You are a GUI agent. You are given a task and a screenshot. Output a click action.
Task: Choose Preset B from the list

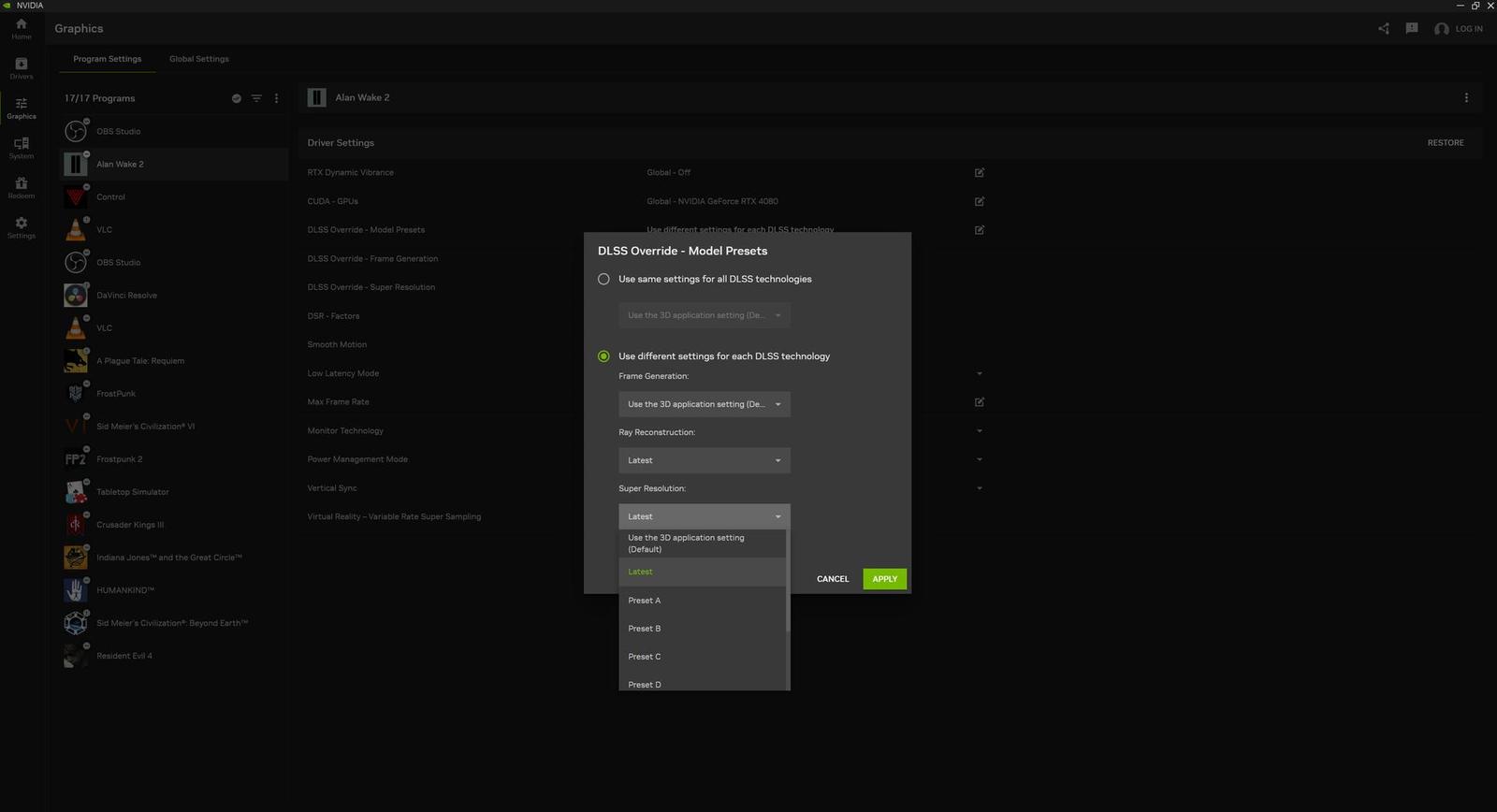point(645,629)
